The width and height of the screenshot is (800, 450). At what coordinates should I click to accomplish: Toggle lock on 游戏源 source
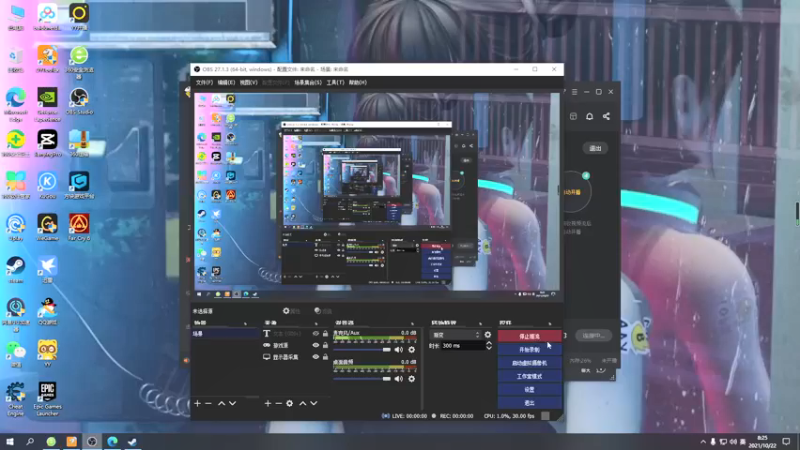point(326,345)
